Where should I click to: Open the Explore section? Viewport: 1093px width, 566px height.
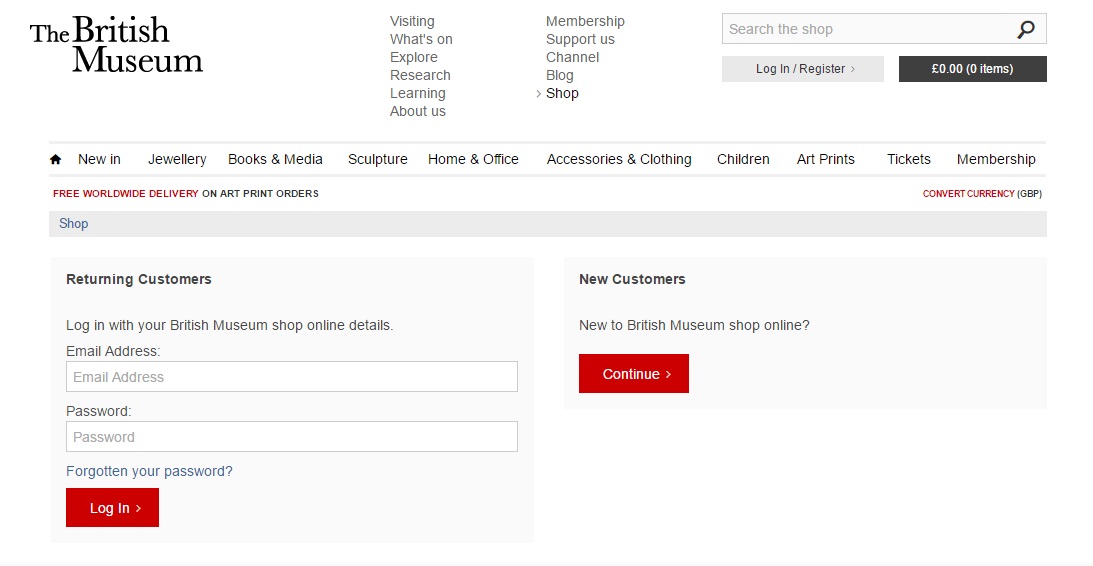414,57
